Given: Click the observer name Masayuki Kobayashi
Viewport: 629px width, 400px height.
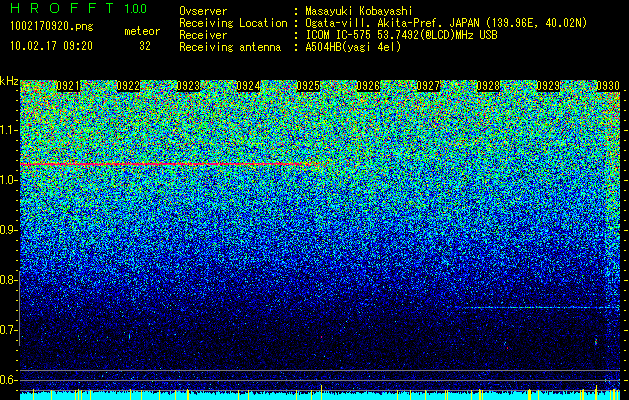Looking at the screenshot, I should [x=358, y=11].
